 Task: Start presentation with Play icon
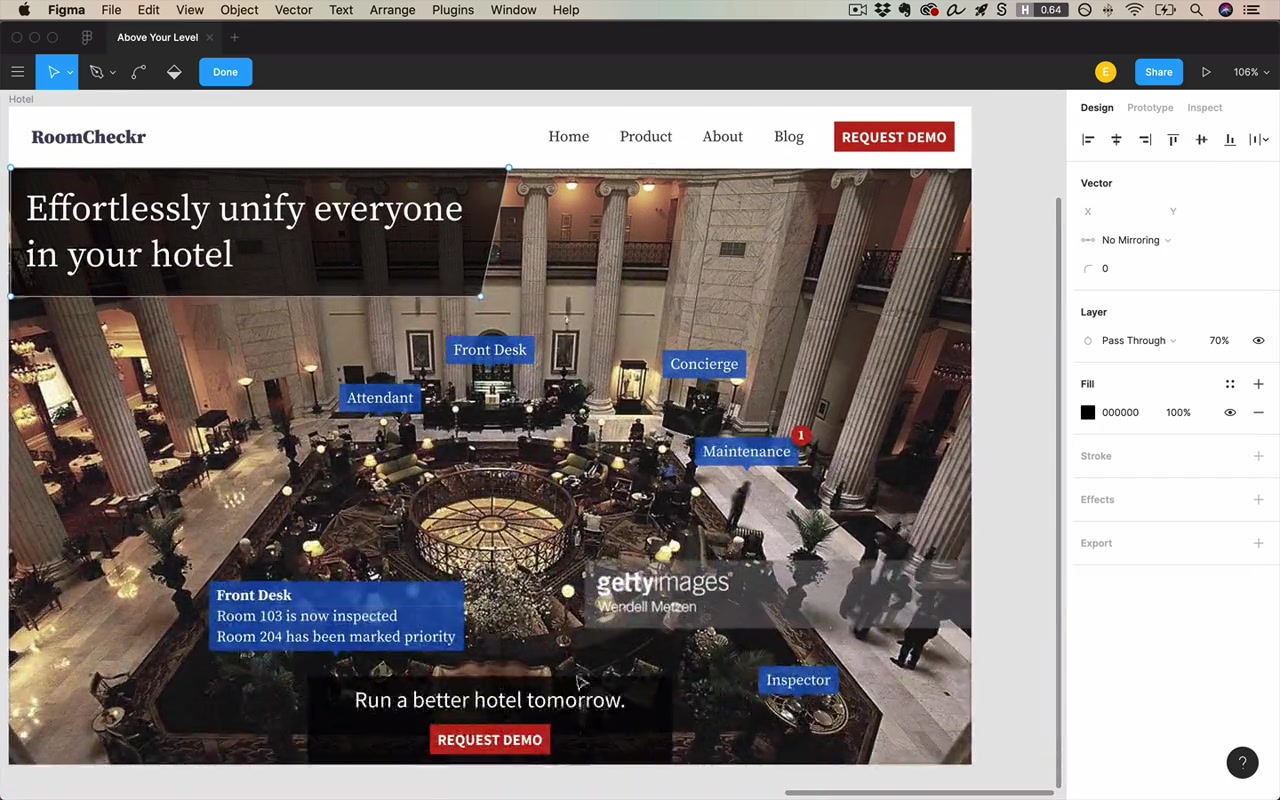point(1206,72)
